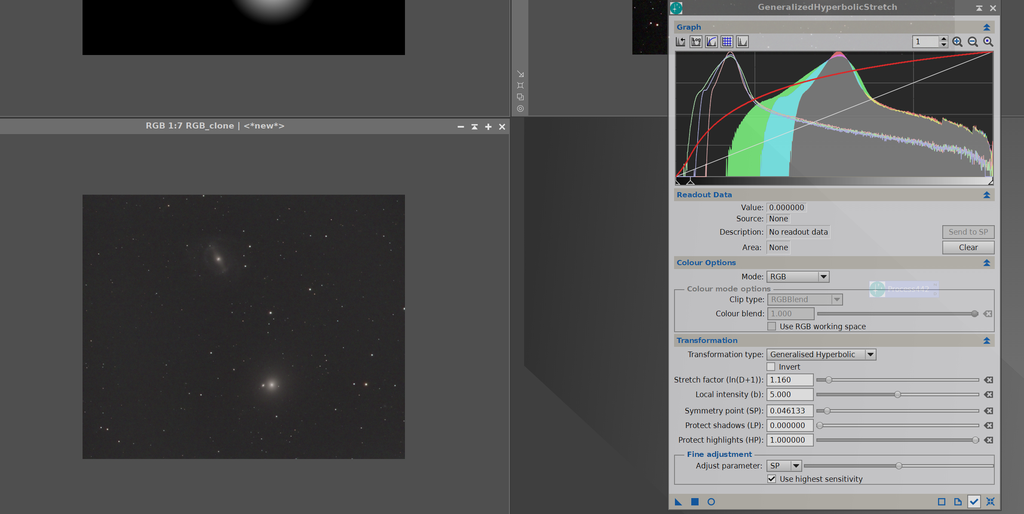Click the Send to SP button
1024x514 pixels.
[968, 232]
